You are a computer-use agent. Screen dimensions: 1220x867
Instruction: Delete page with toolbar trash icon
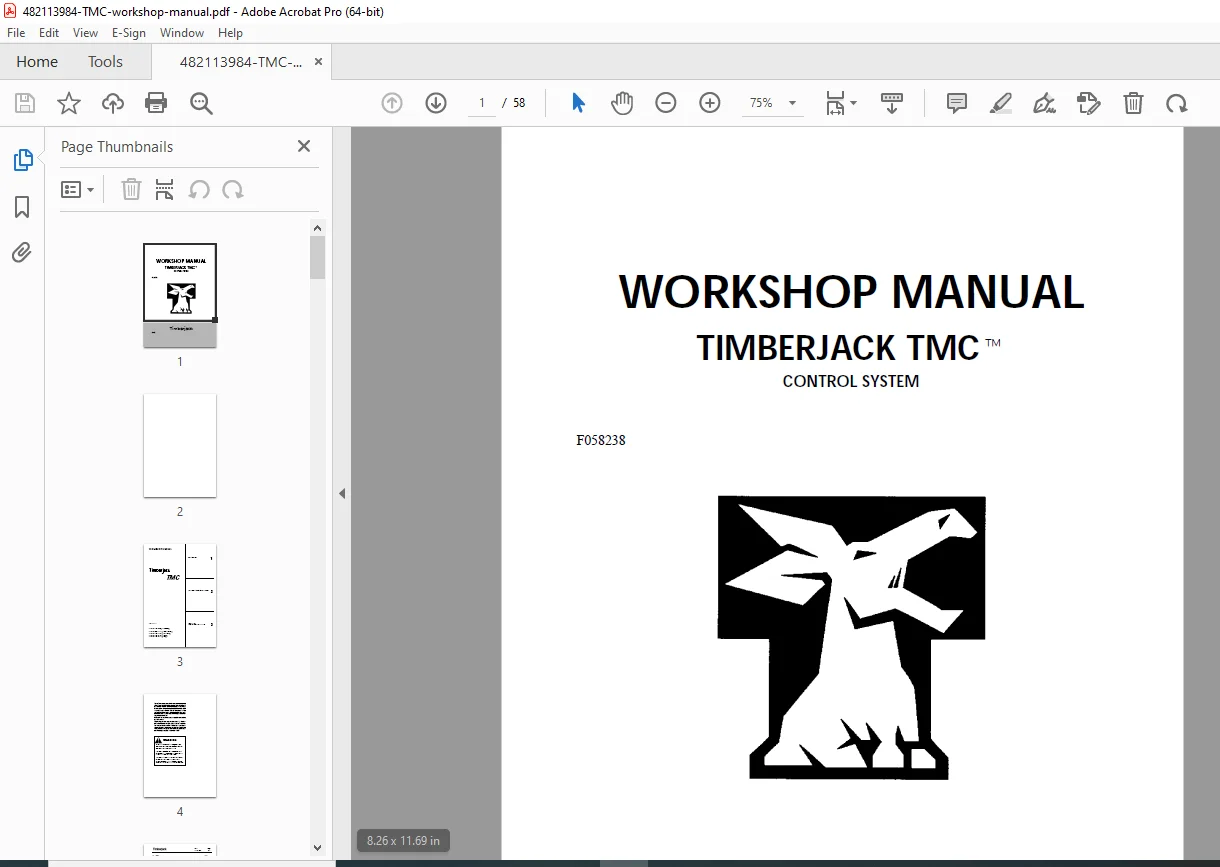1133,103
